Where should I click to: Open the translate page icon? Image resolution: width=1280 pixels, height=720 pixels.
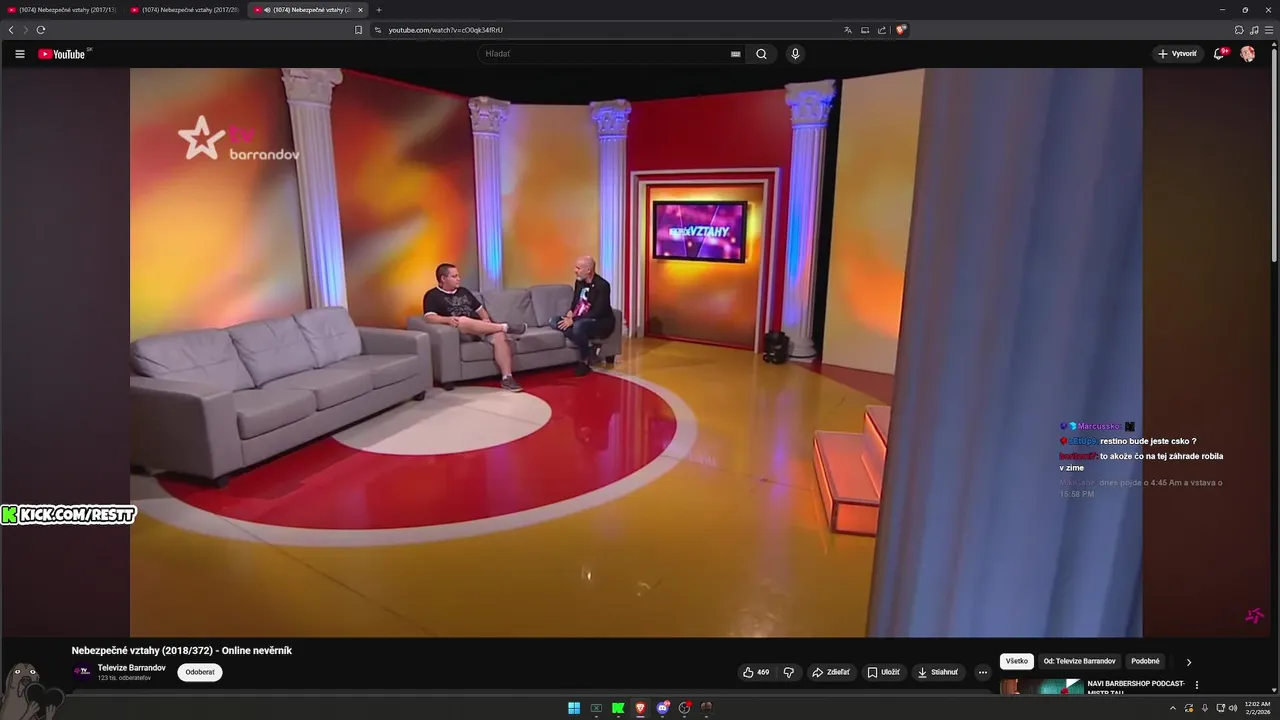tap(848, 30)
